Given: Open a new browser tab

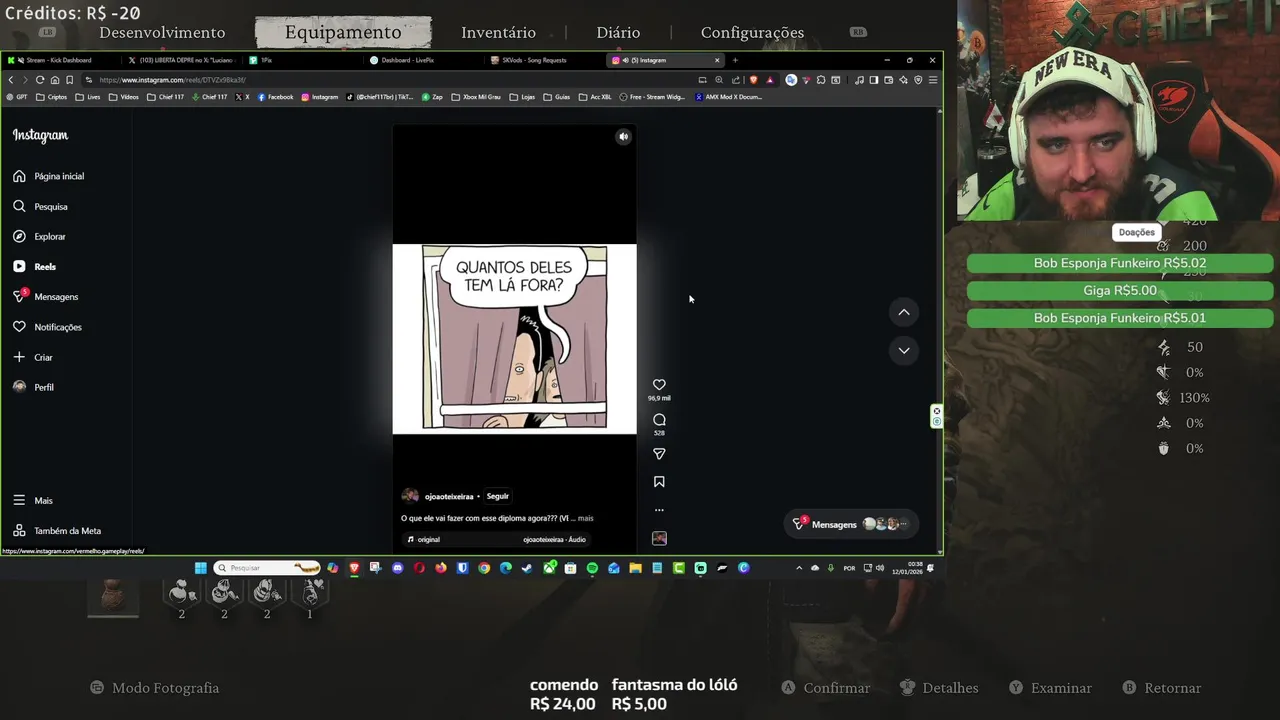Looking at the screenshot, I should (735, 60).
